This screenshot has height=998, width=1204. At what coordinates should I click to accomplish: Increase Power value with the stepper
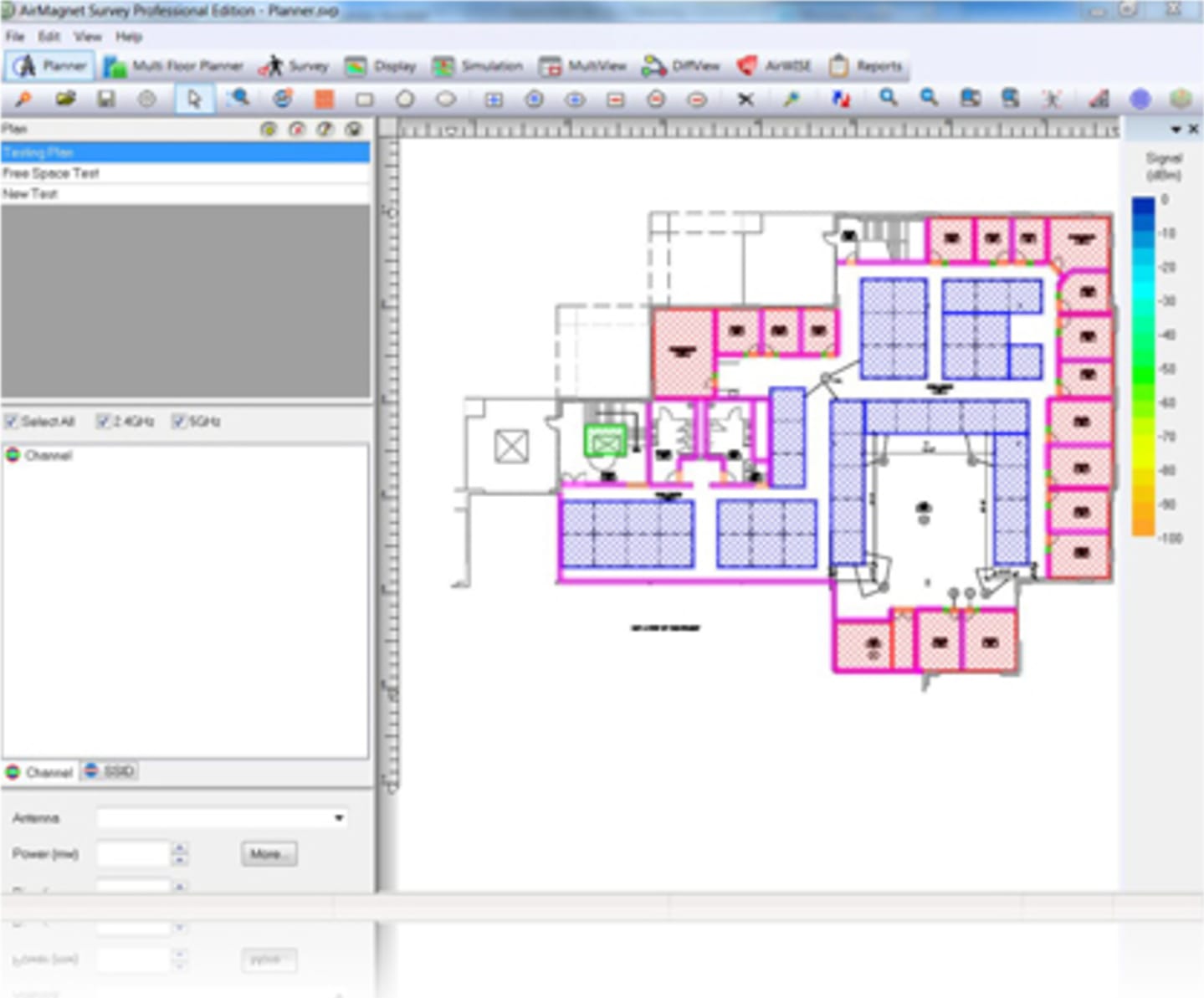click(x=178, y=849)
